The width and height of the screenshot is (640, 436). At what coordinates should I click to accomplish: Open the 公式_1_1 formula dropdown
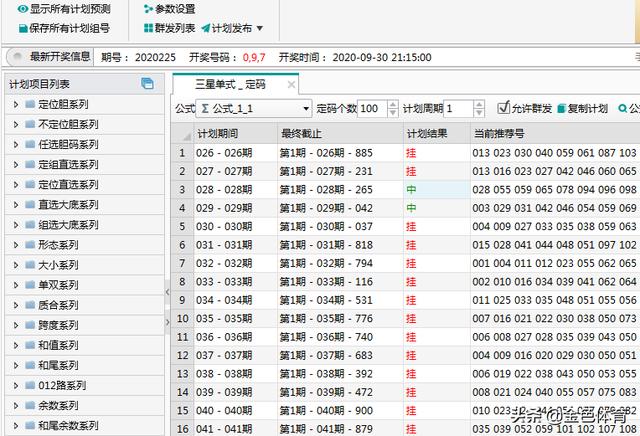[305, 108]
